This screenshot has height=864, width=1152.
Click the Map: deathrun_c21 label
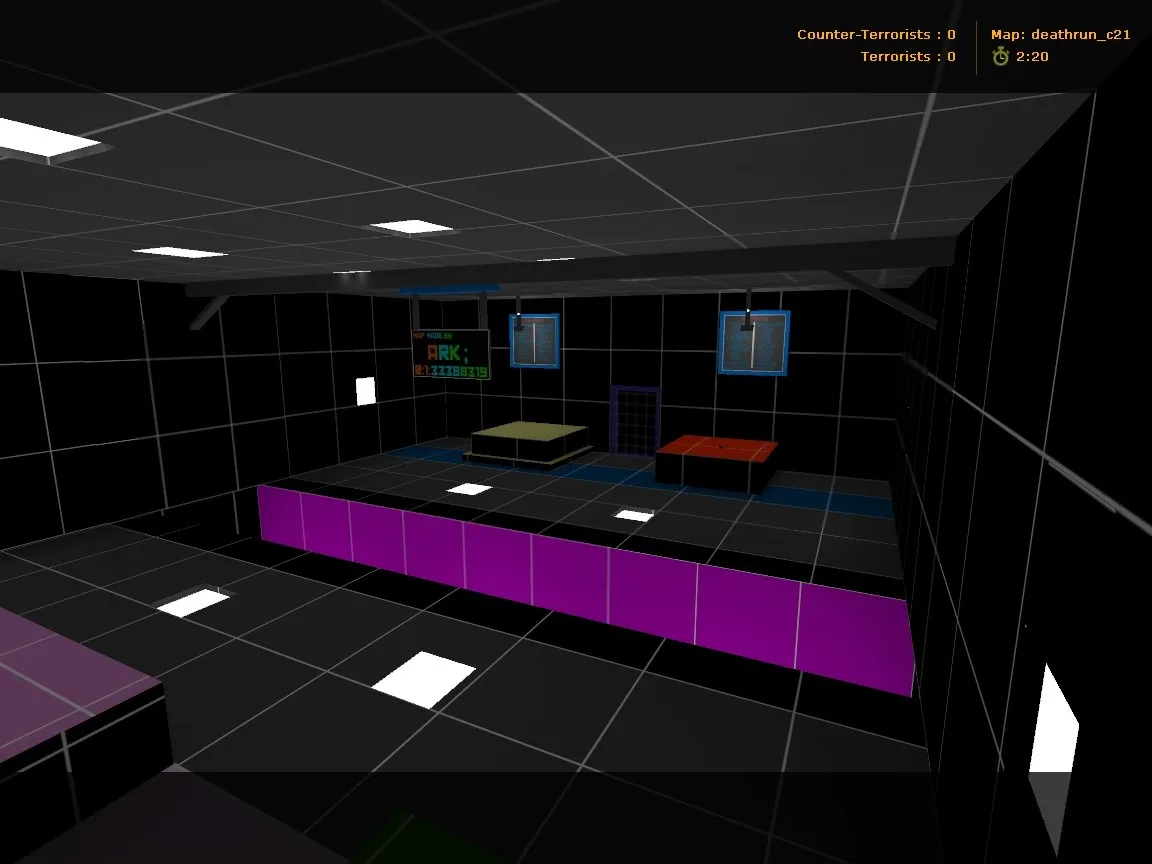click(1060, 34)
